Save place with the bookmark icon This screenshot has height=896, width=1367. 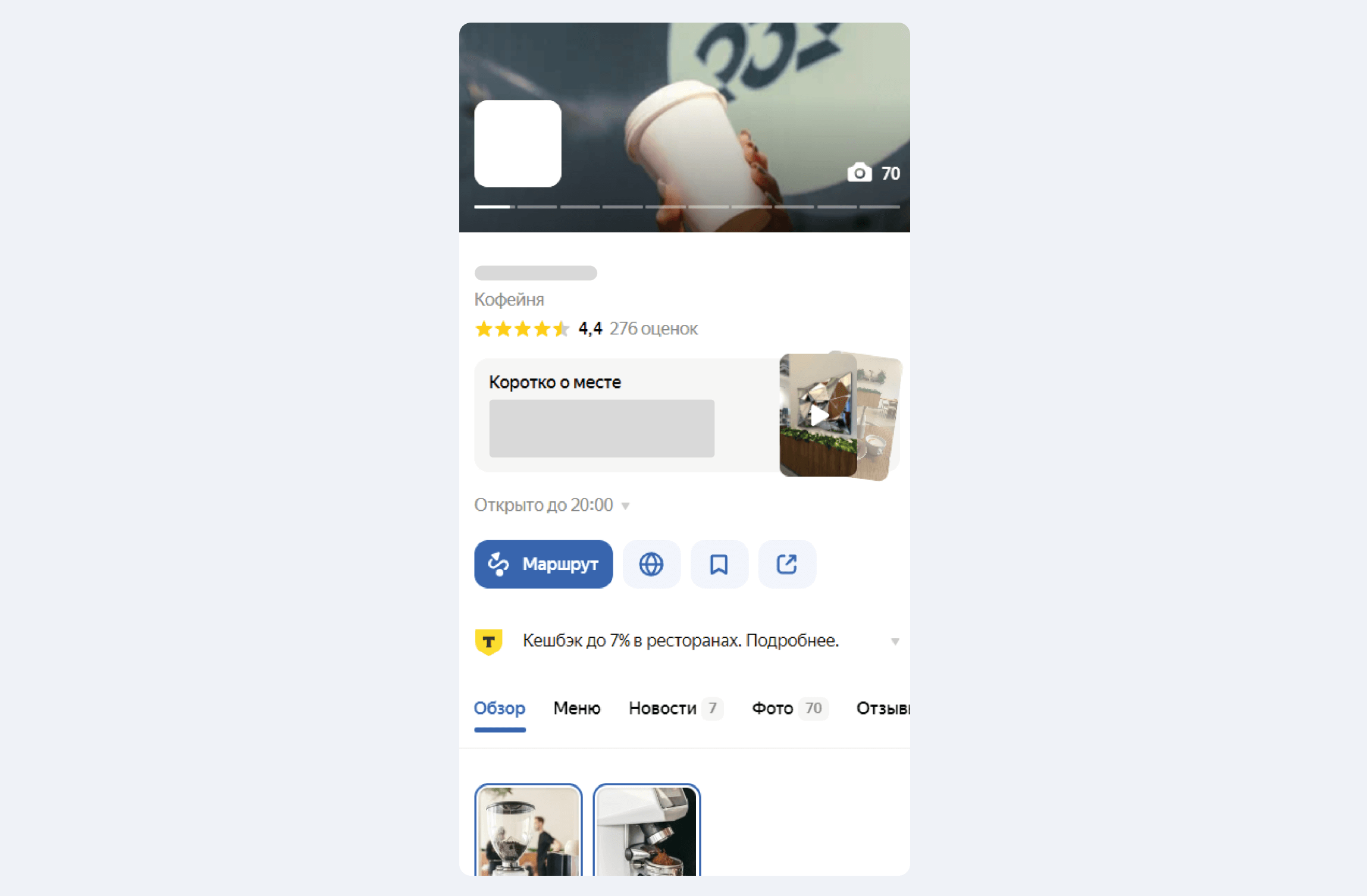[x=719, y=564]
